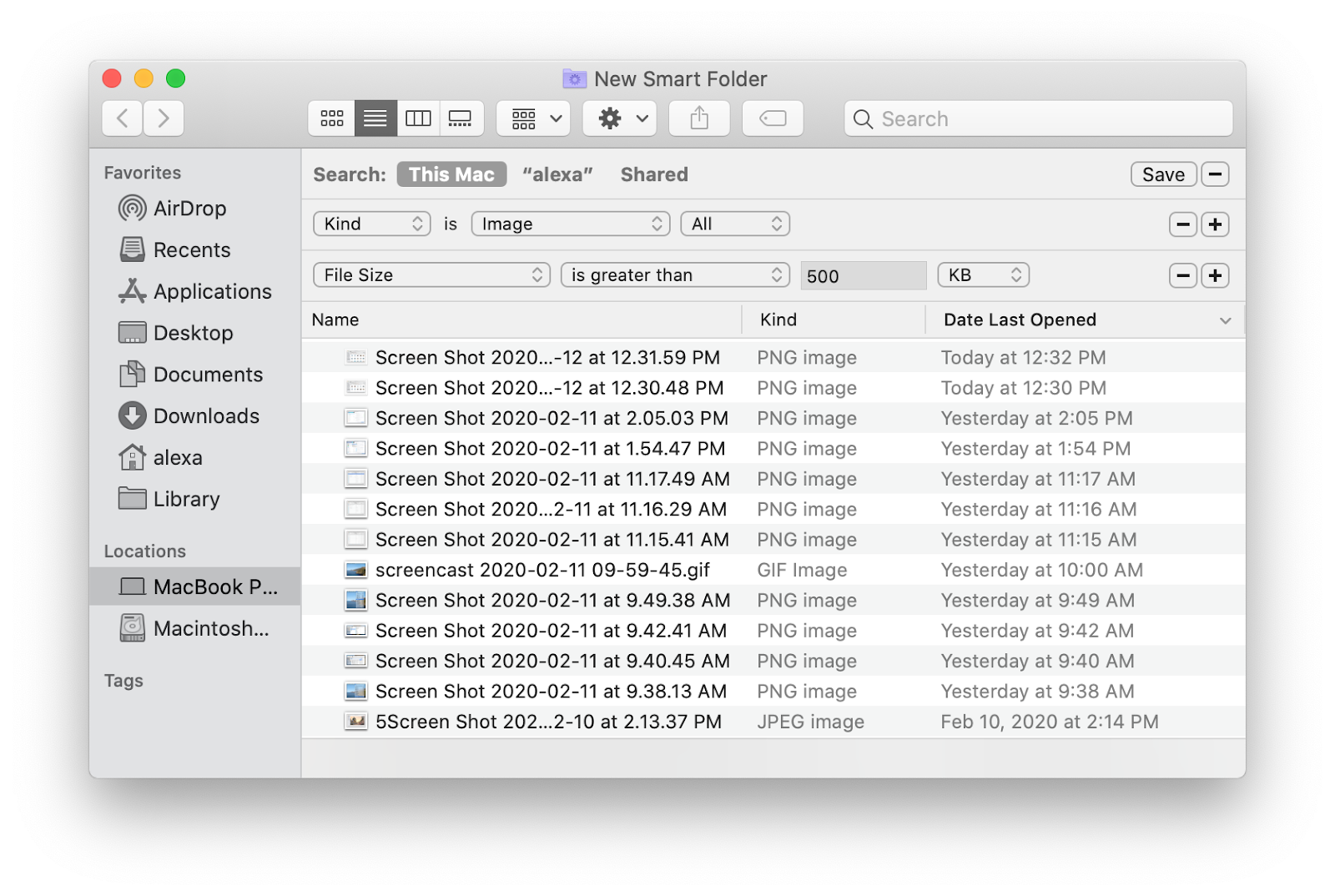Select This Mac search scope
The width and height of the screenshot is (1335, 896).
coord(451,174)
